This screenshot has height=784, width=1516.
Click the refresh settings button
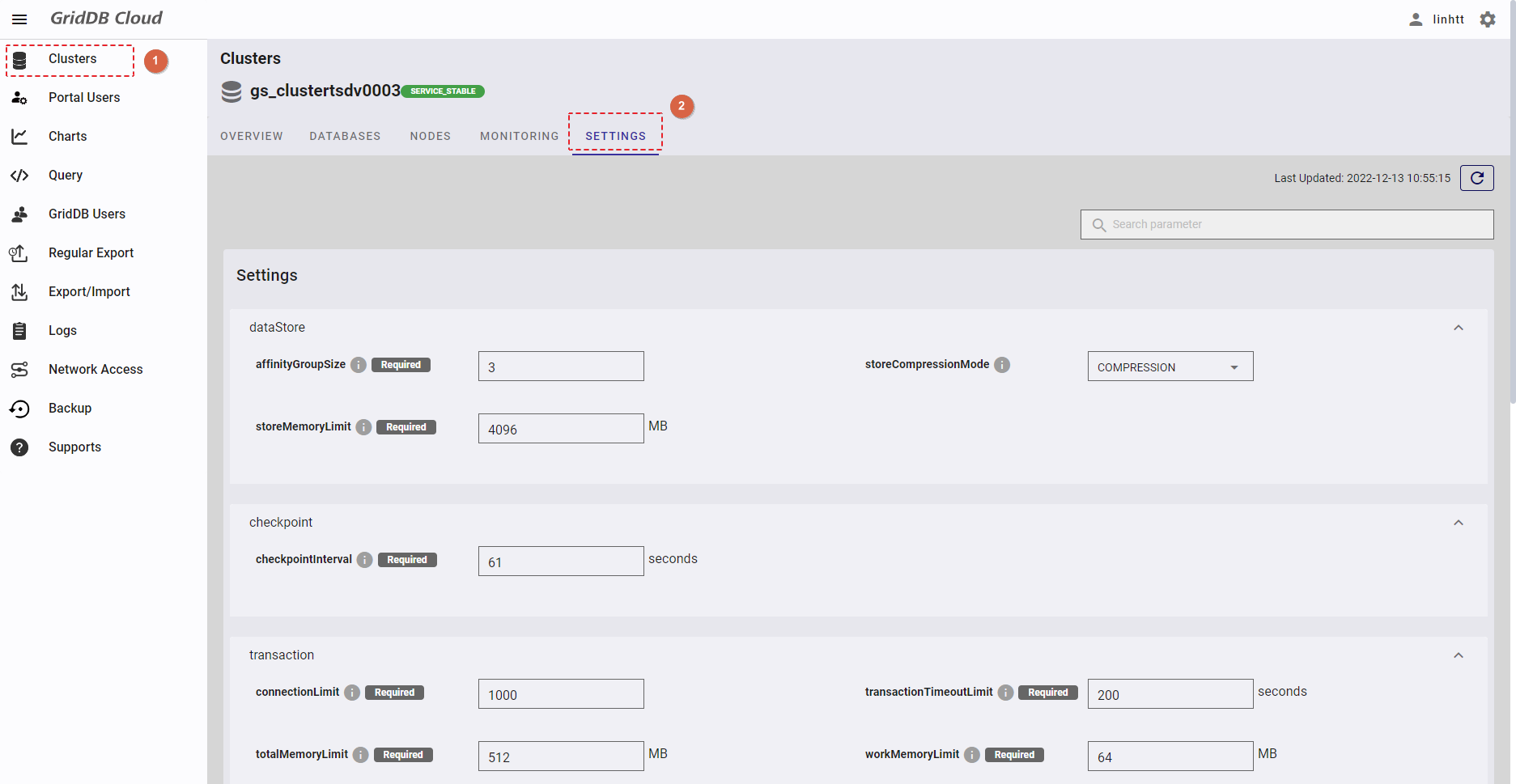click(x=1476, y=178)
